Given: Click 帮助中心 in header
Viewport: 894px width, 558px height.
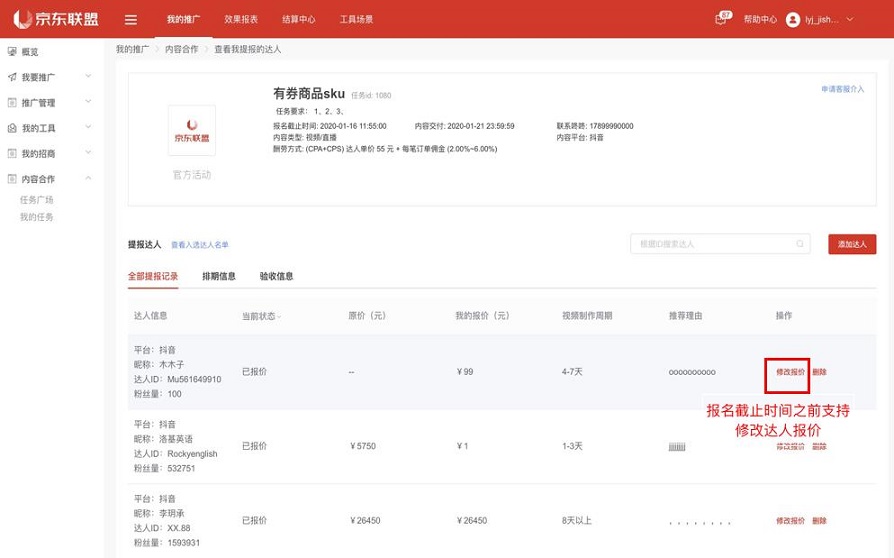Looking at the screenshot, I should pos(760,19).
